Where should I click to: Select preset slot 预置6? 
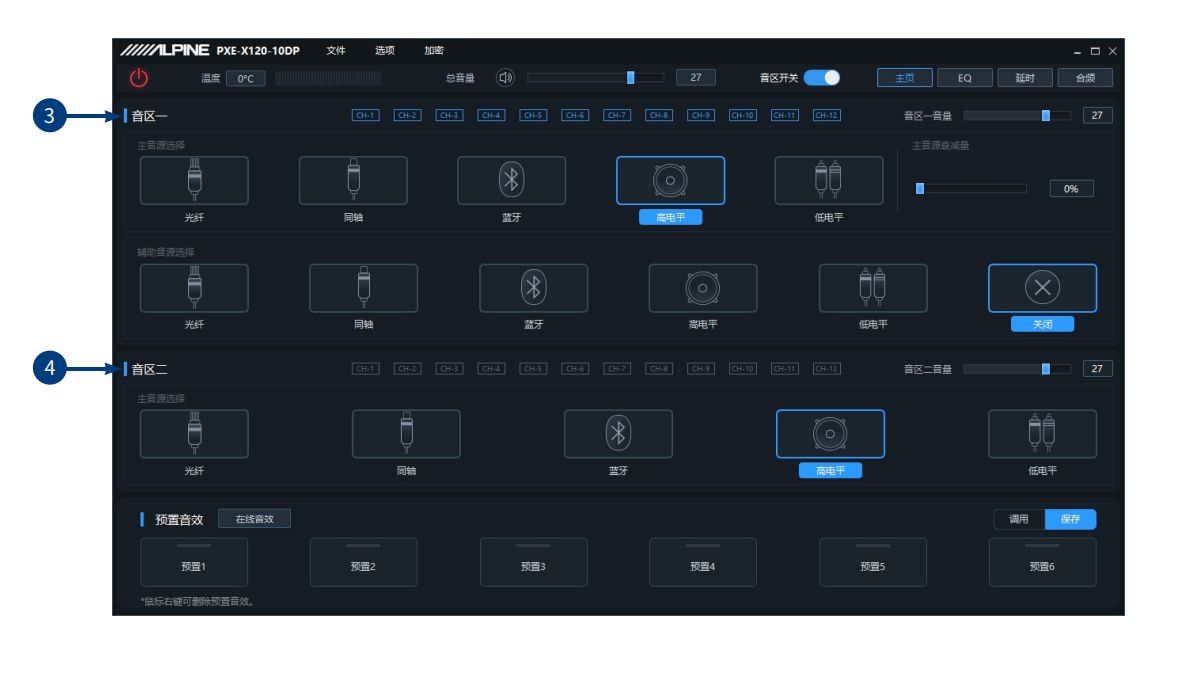pos(1043,562)
